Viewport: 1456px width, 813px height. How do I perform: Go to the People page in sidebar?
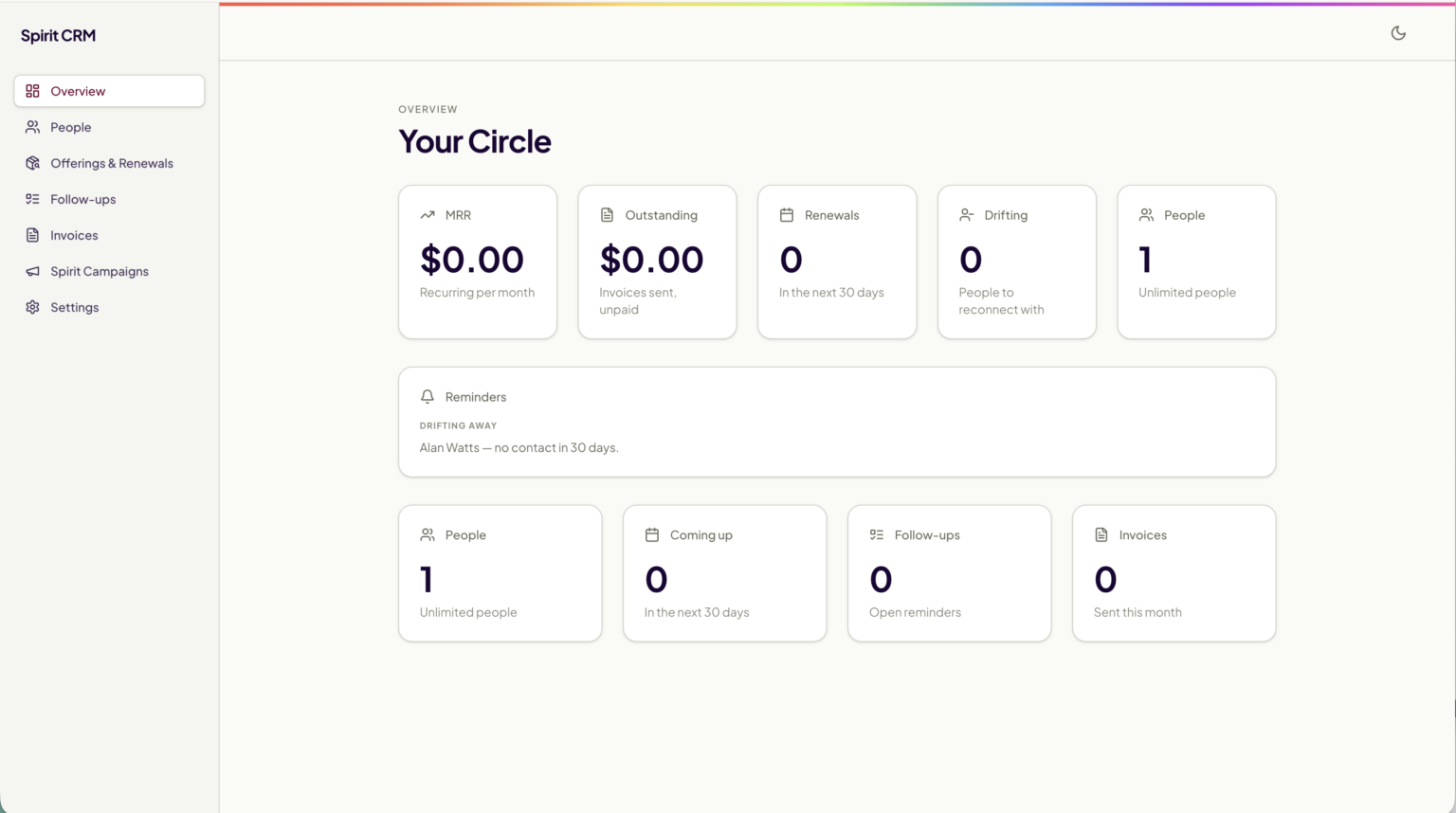(109, 127)
